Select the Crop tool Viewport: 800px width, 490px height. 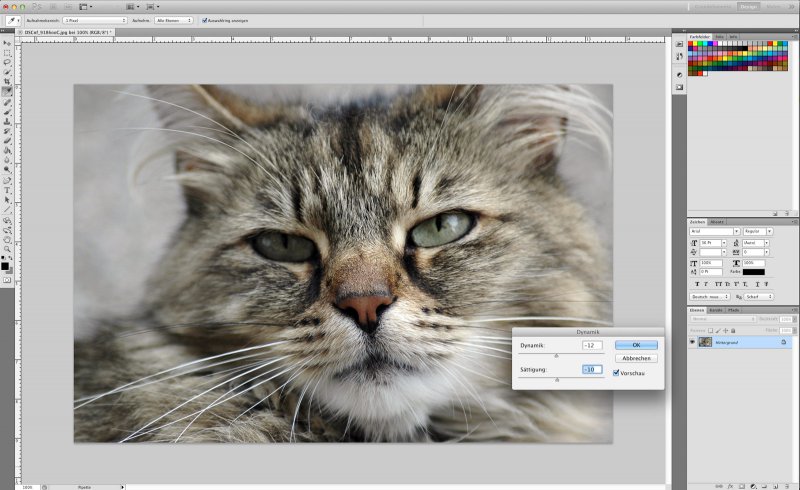(7, 81)
